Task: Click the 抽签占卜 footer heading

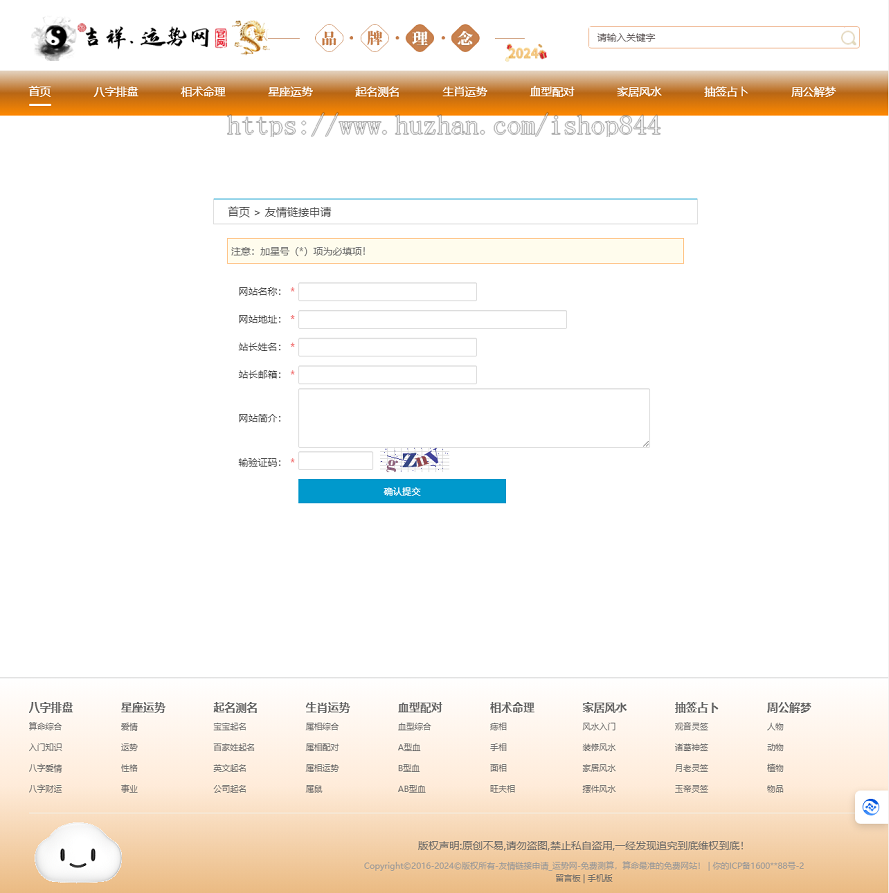Action: [x=697, y=707]
